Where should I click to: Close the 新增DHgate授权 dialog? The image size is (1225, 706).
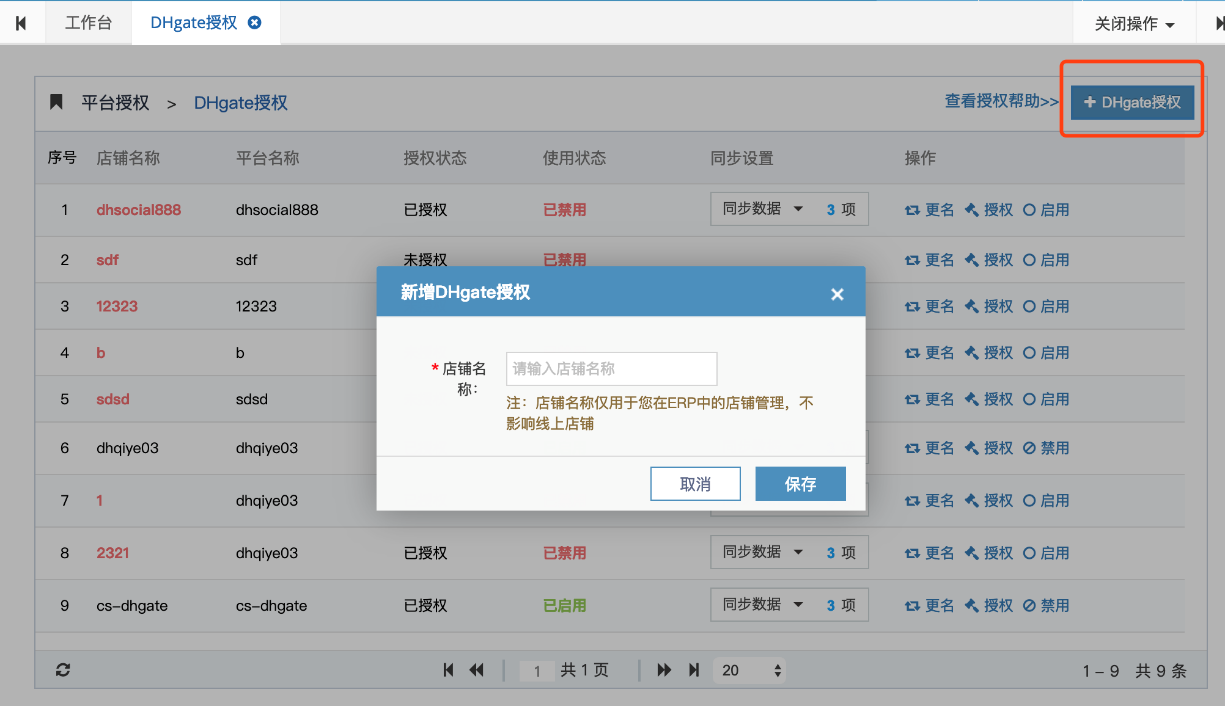pos(837,293)
